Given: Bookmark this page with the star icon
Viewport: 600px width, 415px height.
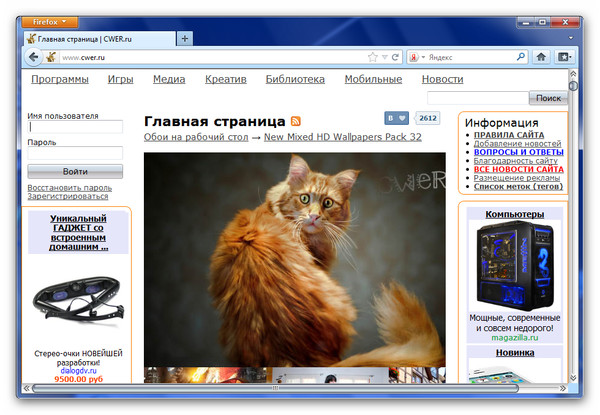Looking at the screenshot, I should coord(372,57).
